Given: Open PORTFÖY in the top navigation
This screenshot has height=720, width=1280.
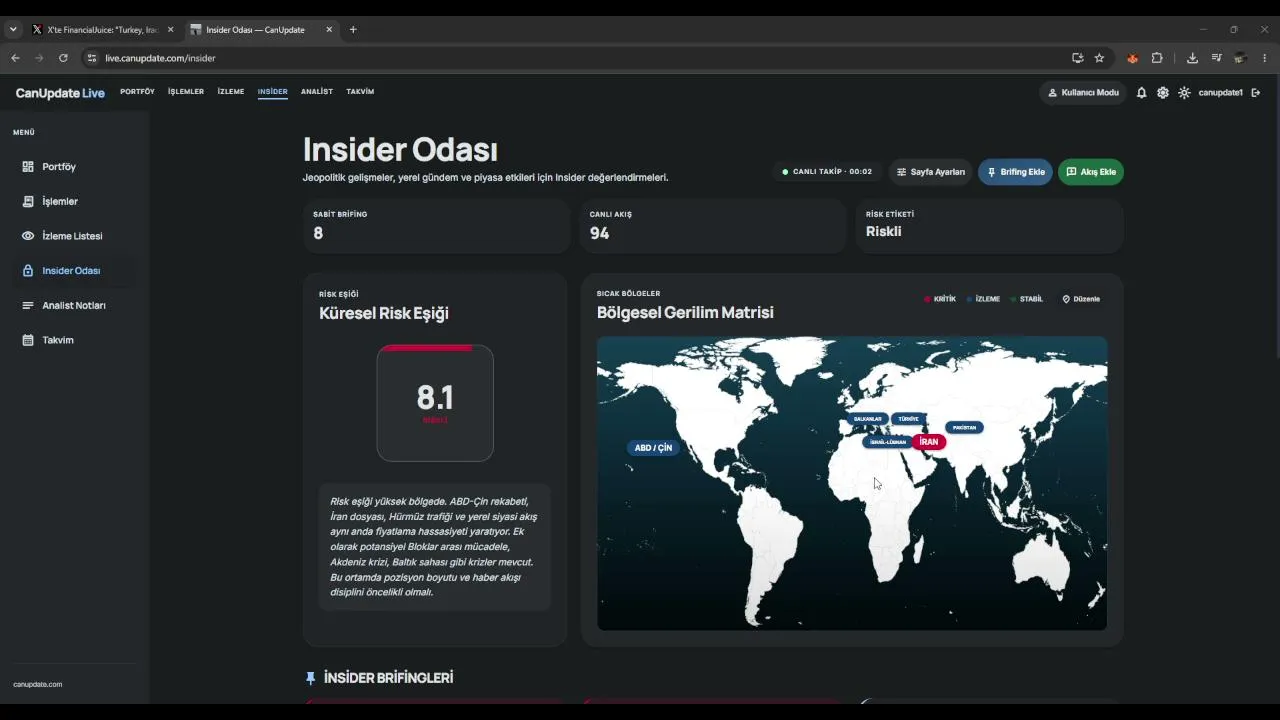Looking at the screenshot, I should pyautogui.click(x=137, y=92).
